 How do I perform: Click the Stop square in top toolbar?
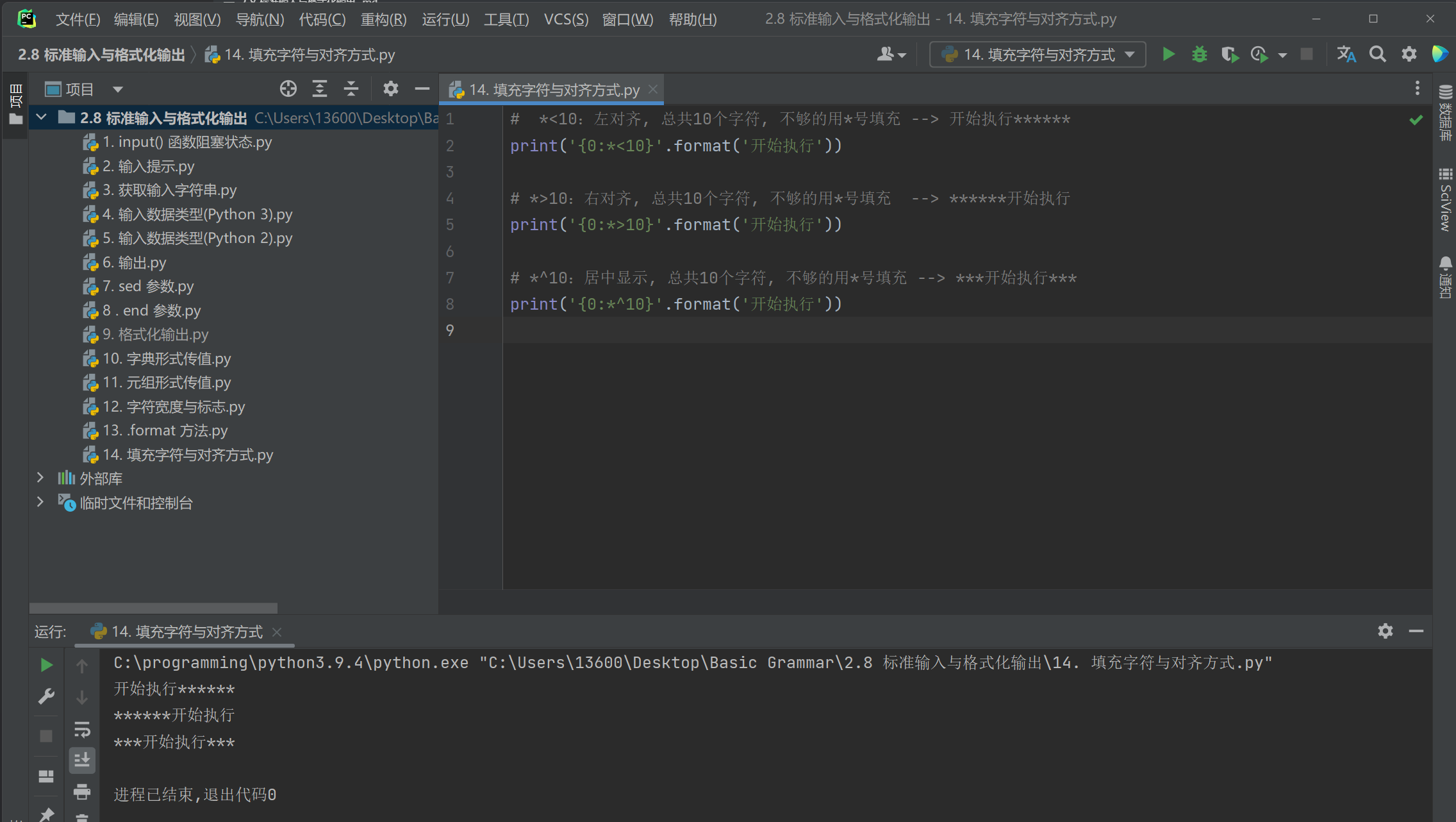point(1307,55)
